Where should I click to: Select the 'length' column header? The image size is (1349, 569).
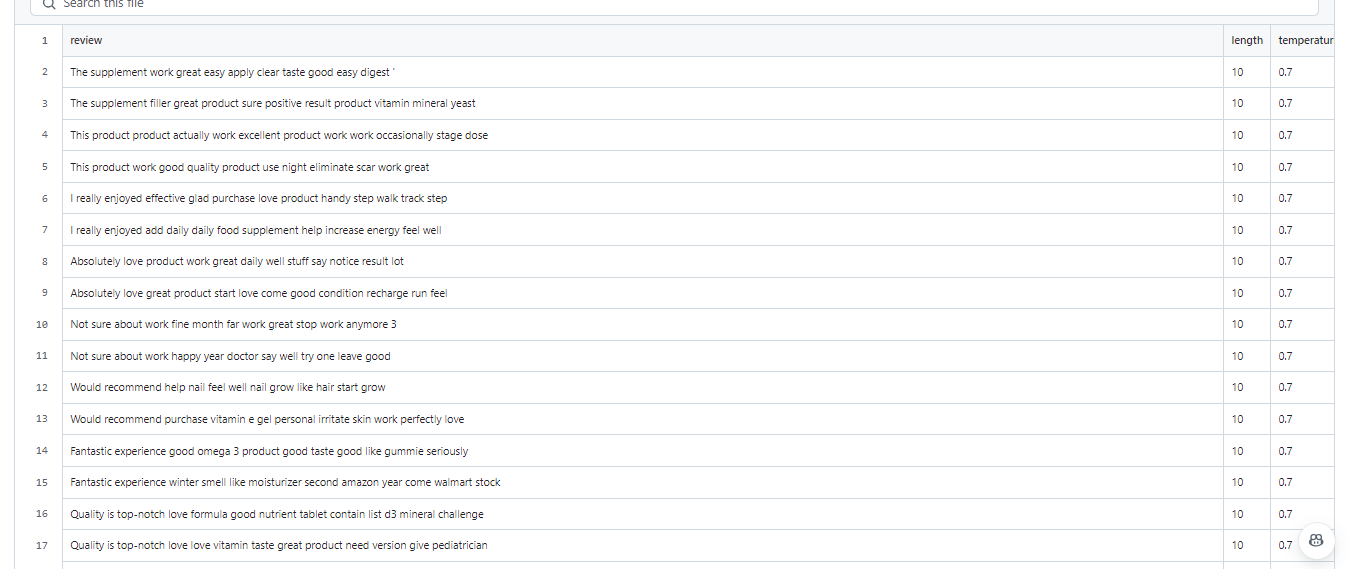tap(1246, 40)
